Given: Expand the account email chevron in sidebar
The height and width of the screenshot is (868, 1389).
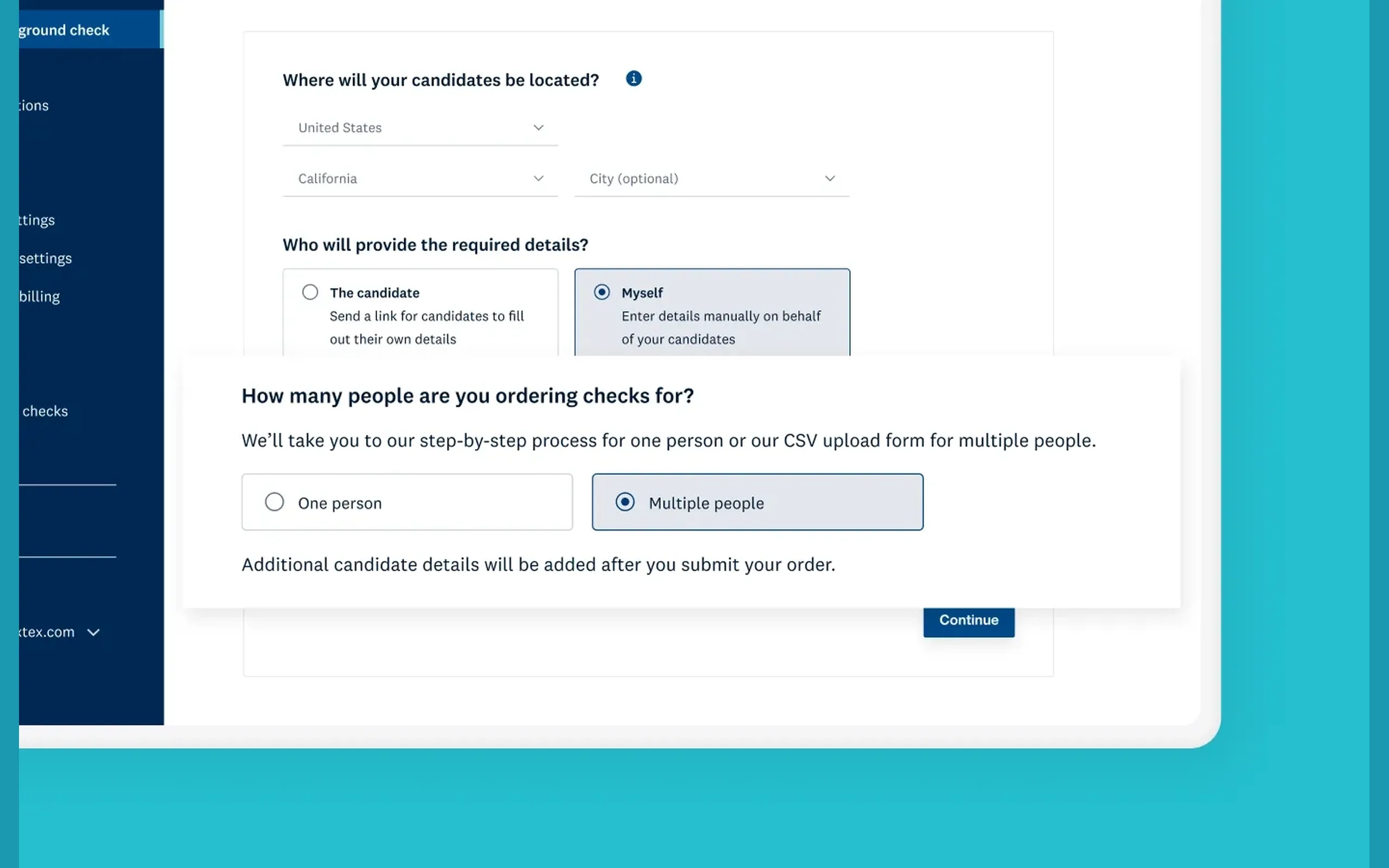Looking at the screenshot, I should tap(93, 632).
